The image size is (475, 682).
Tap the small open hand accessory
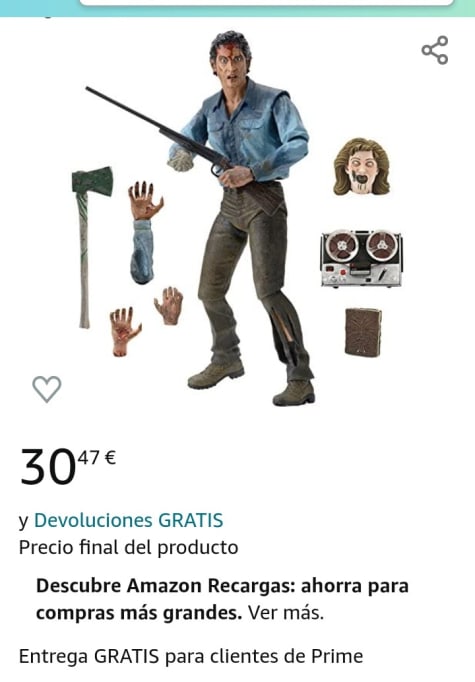[x=169, y=305]
